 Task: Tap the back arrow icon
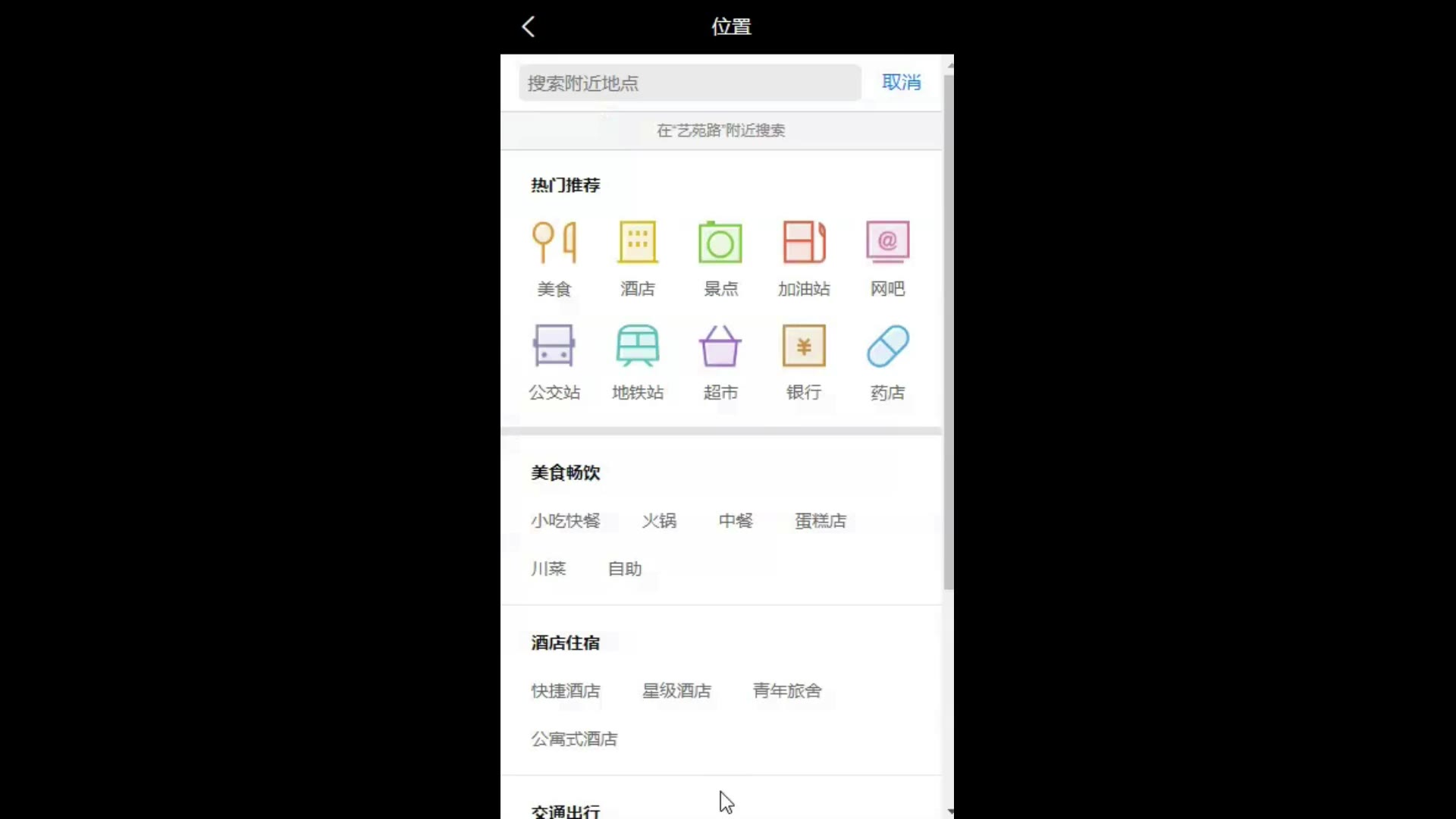pos(529,27)
